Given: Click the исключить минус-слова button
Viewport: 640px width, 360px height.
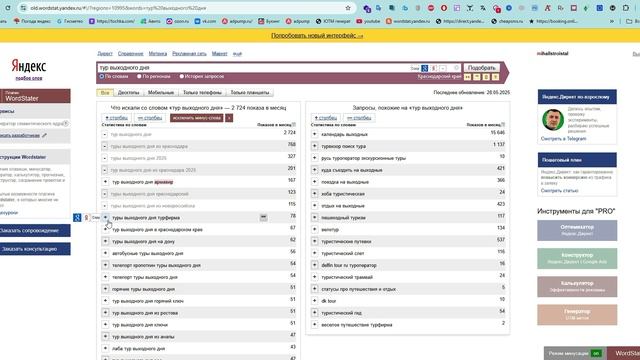Looking at the screenshot, I should (196, 118).
